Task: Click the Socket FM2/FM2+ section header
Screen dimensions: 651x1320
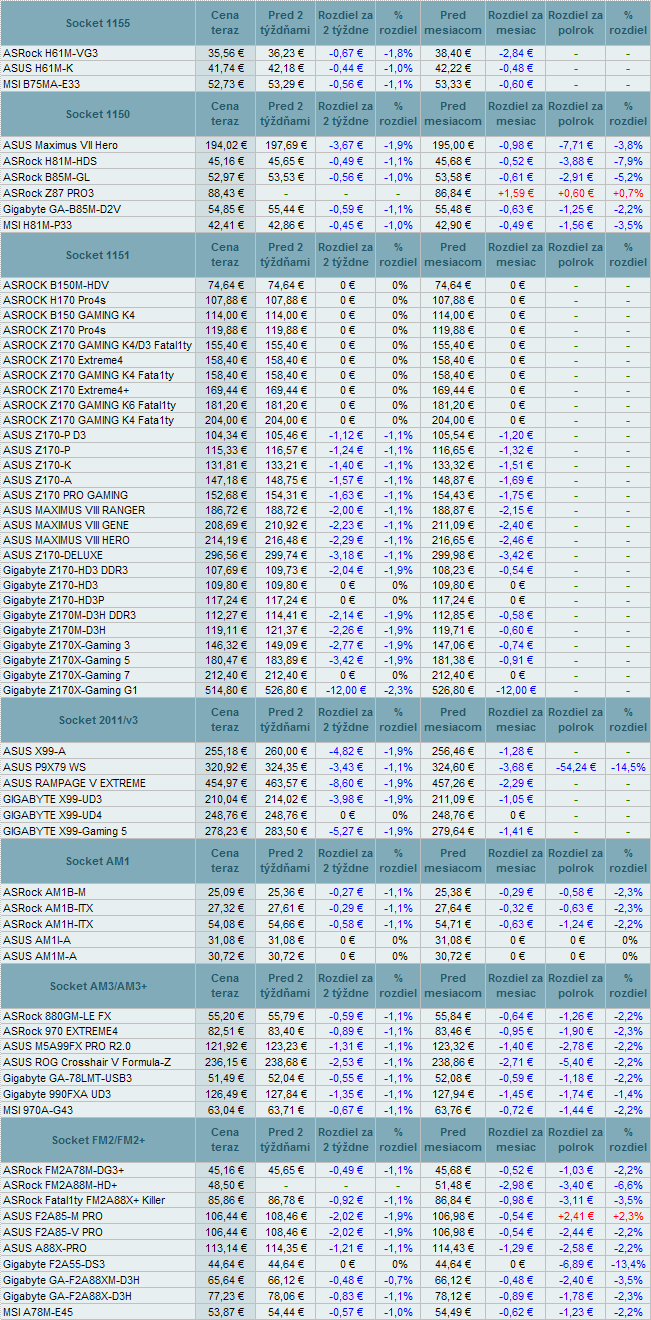Action: coord(97,1140)
